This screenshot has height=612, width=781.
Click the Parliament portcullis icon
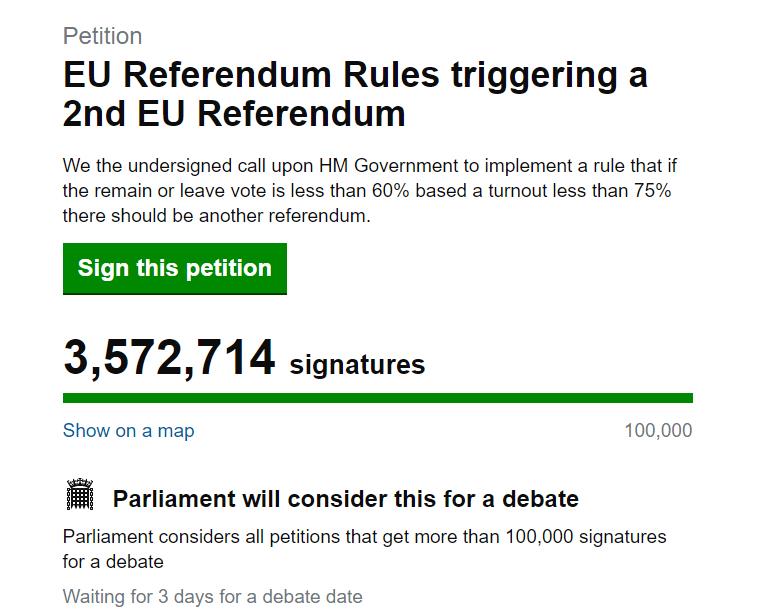coord(80,495)
